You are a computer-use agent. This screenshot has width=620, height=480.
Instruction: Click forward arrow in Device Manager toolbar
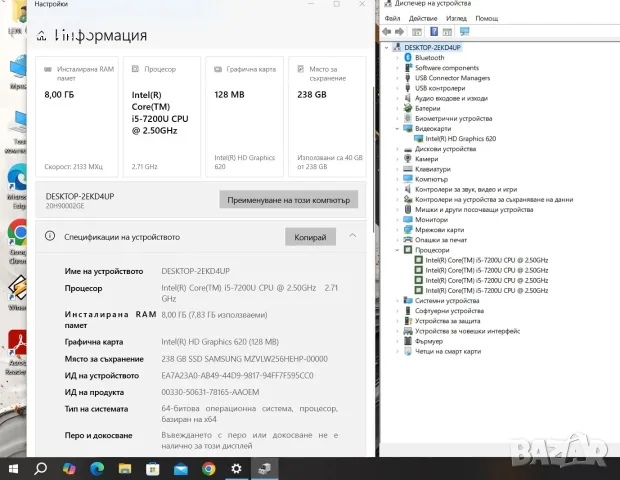tap(399, 32)
